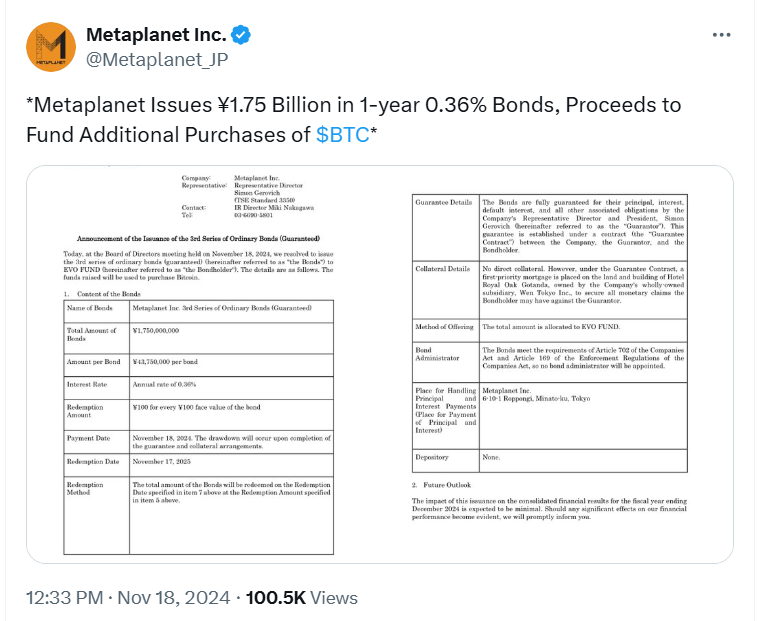
Task: Visit the @Metaplanet_JP handle
Action: pyautogui.click(x=157, y=60)
